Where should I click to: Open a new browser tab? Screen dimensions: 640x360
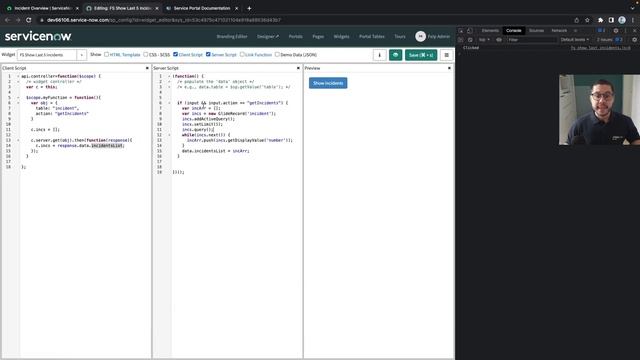point(249,8)
